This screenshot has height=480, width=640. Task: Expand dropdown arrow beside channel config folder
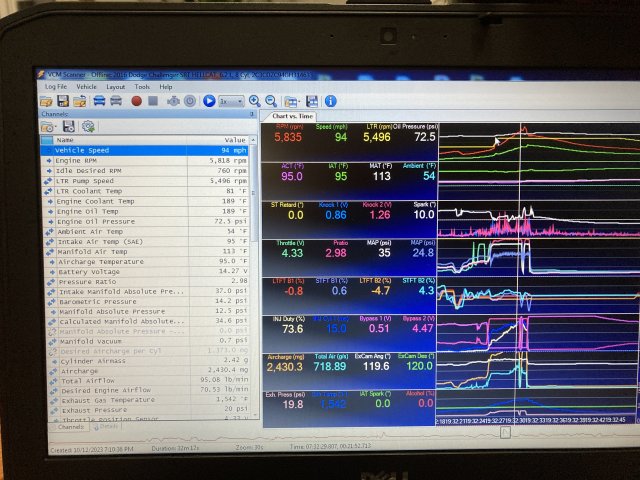coord(55,128)
